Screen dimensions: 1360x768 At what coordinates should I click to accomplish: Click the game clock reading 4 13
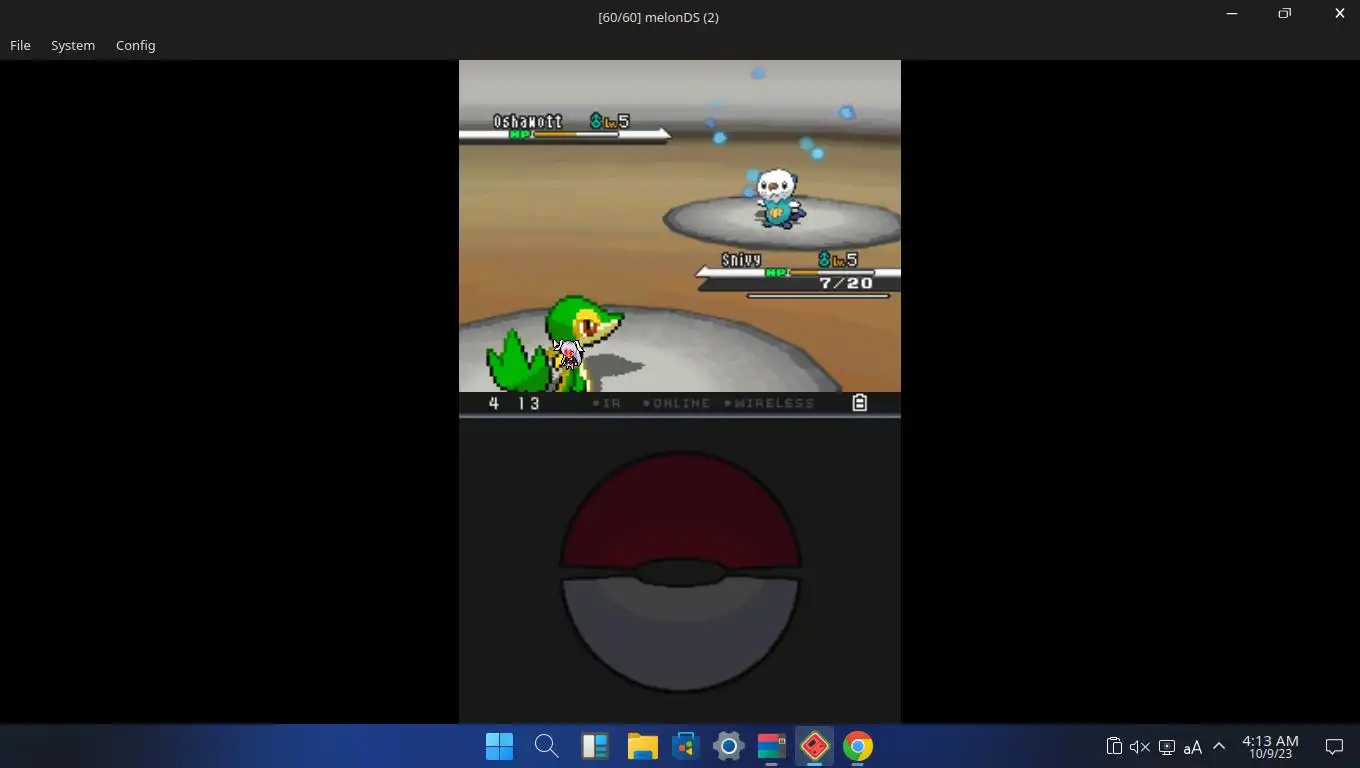coord(514,403)
